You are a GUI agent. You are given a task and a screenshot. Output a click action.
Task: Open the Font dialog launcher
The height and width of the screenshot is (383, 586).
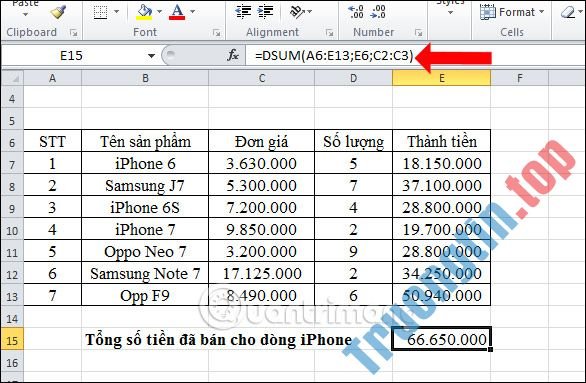(x=216, y=33)
